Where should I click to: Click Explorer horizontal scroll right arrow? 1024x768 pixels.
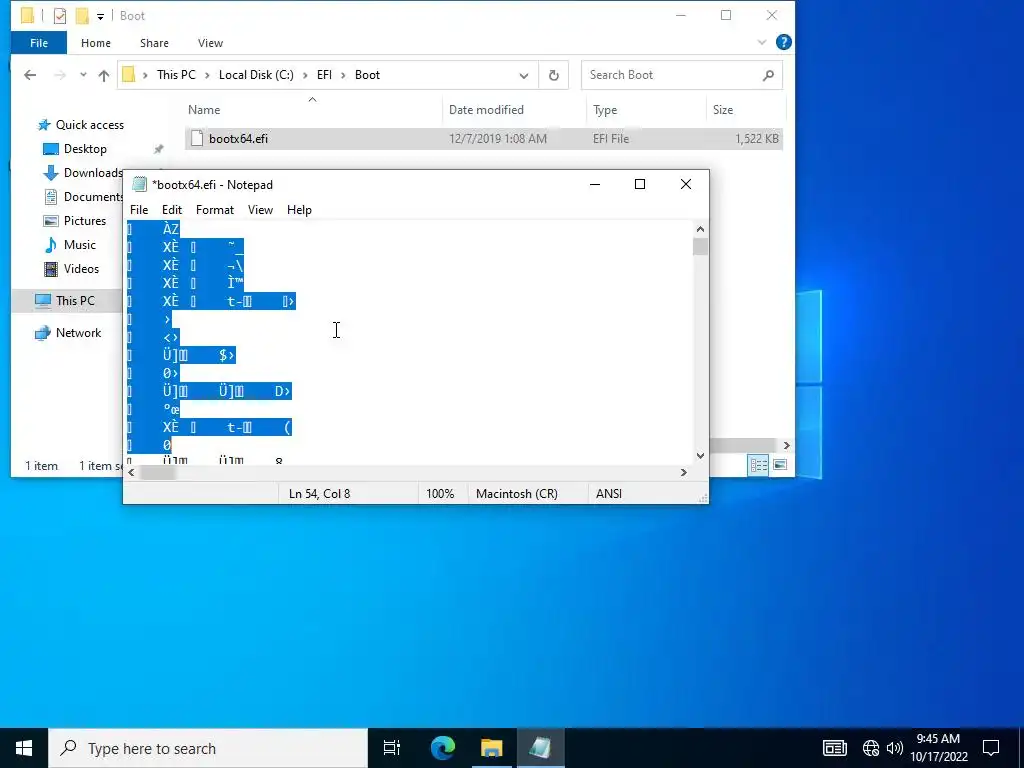786,445
